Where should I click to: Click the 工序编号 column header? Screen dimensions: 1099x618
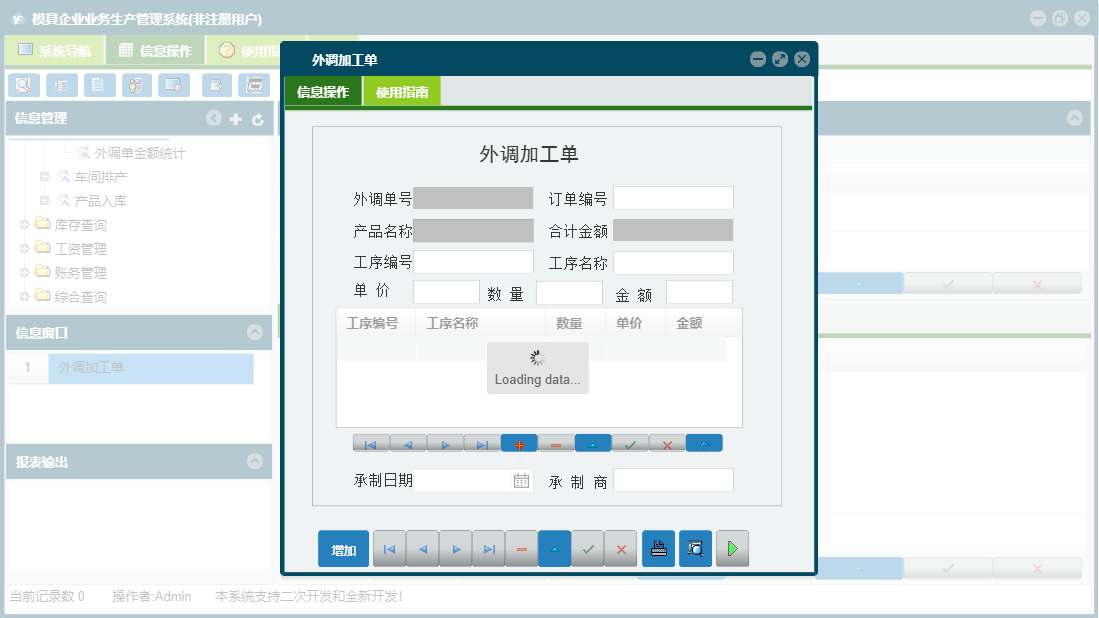[x=376, y=323]
